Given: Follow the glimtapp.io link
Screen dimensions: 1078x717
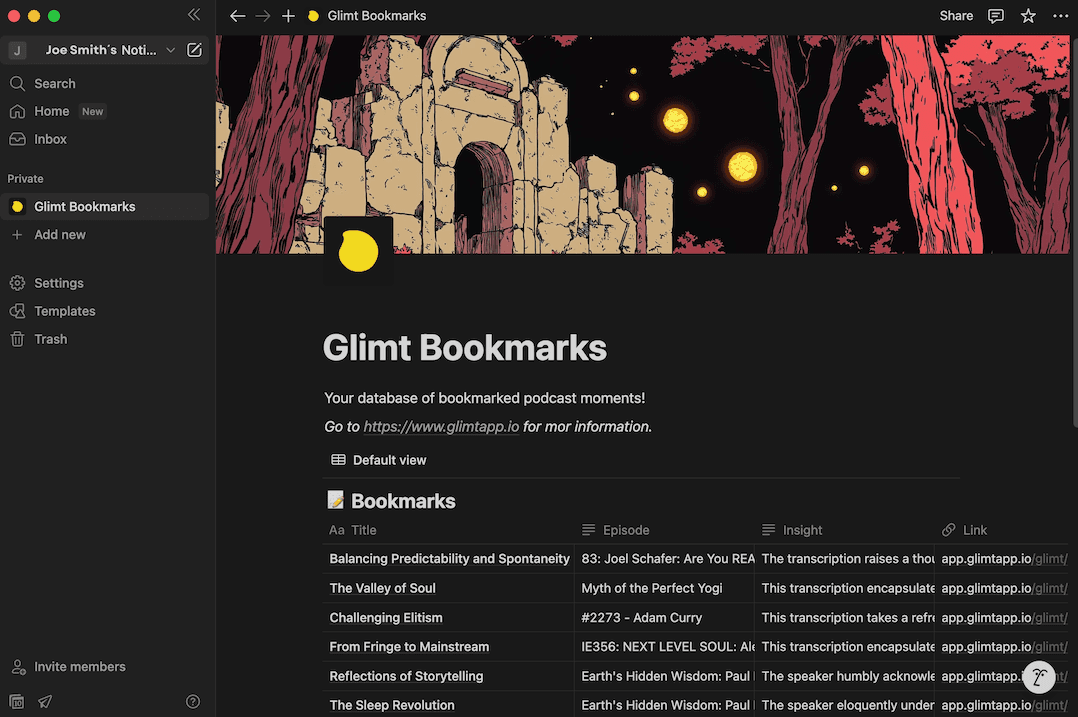Looking at the screenshot, I should 440,426.
